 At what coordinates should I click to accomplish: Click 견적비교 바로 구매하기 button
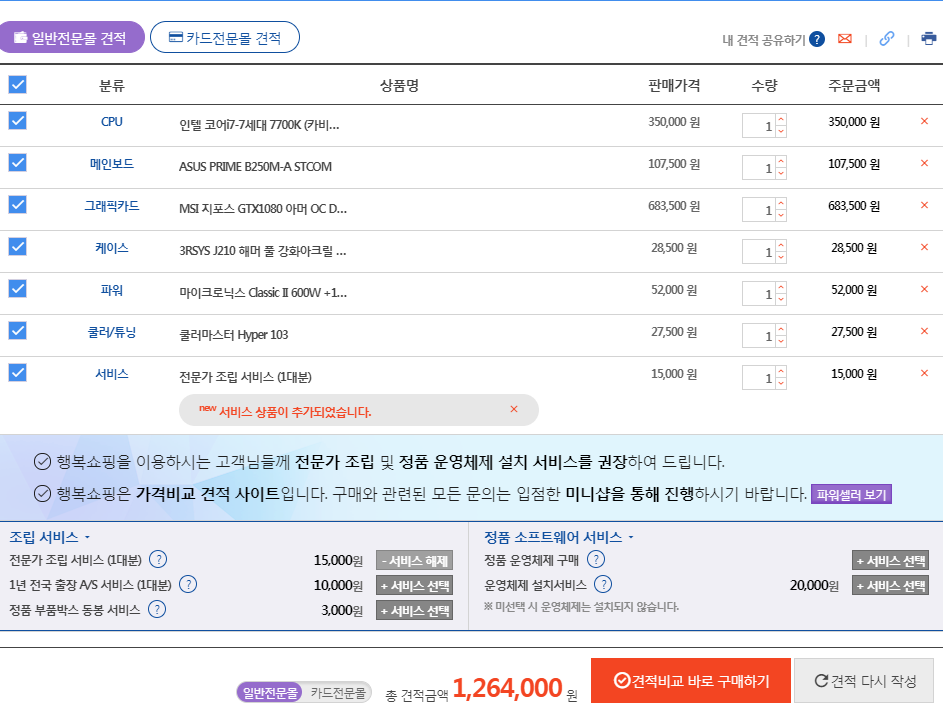click(x=690, y=681)
